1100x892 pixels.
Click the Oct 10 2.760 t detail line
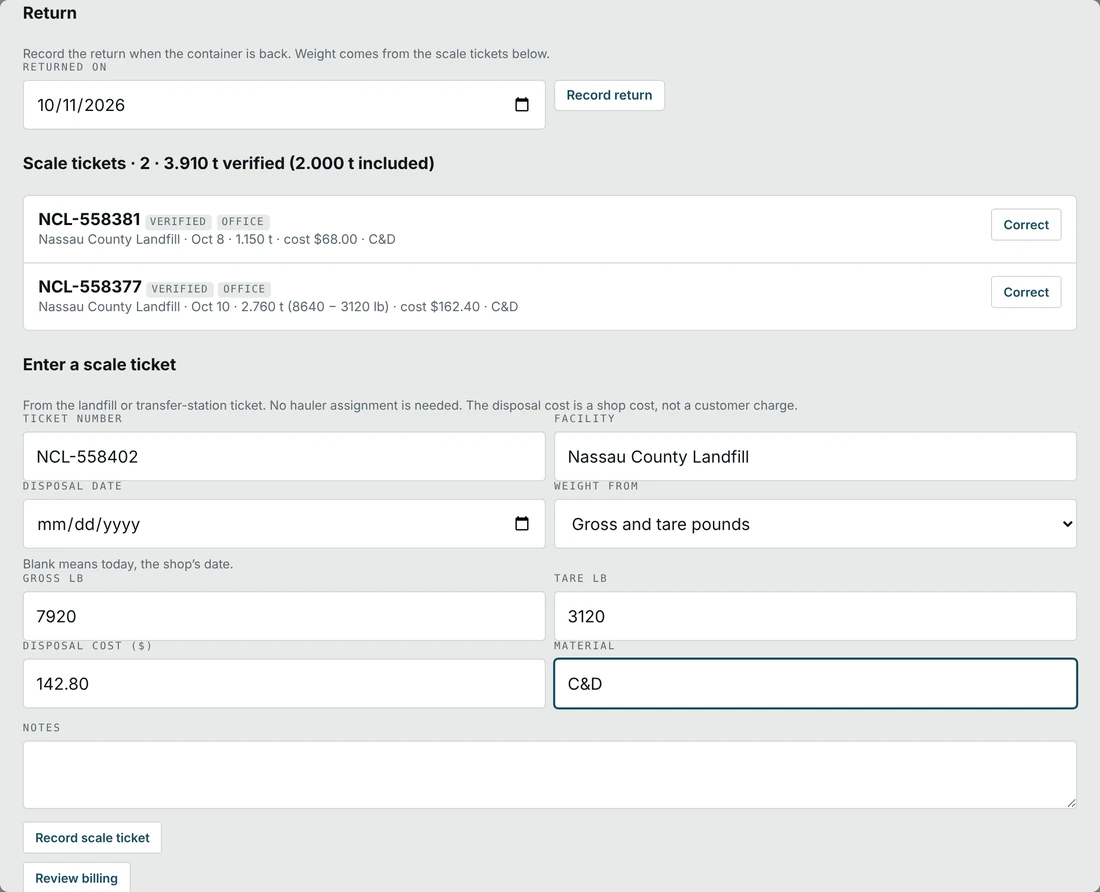(x=279, y=306)
